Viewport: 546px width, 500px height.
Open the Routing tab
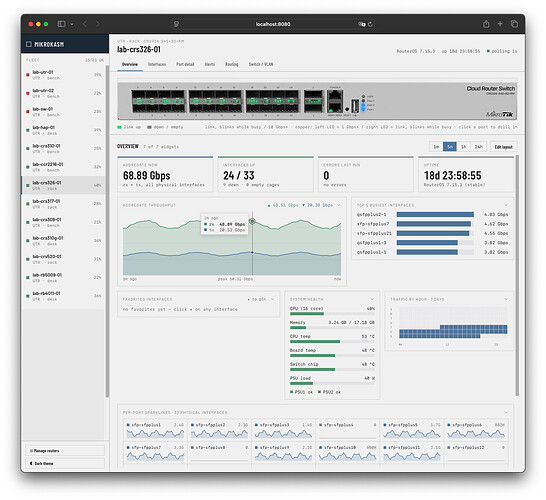[x=232, y=64]
